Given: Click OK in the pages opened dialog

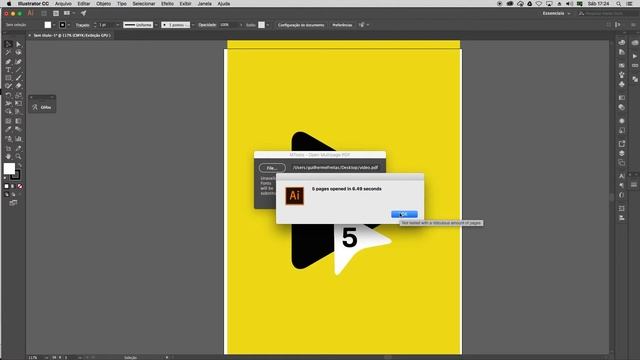Looking at the screenshot, I should [404, 214].
